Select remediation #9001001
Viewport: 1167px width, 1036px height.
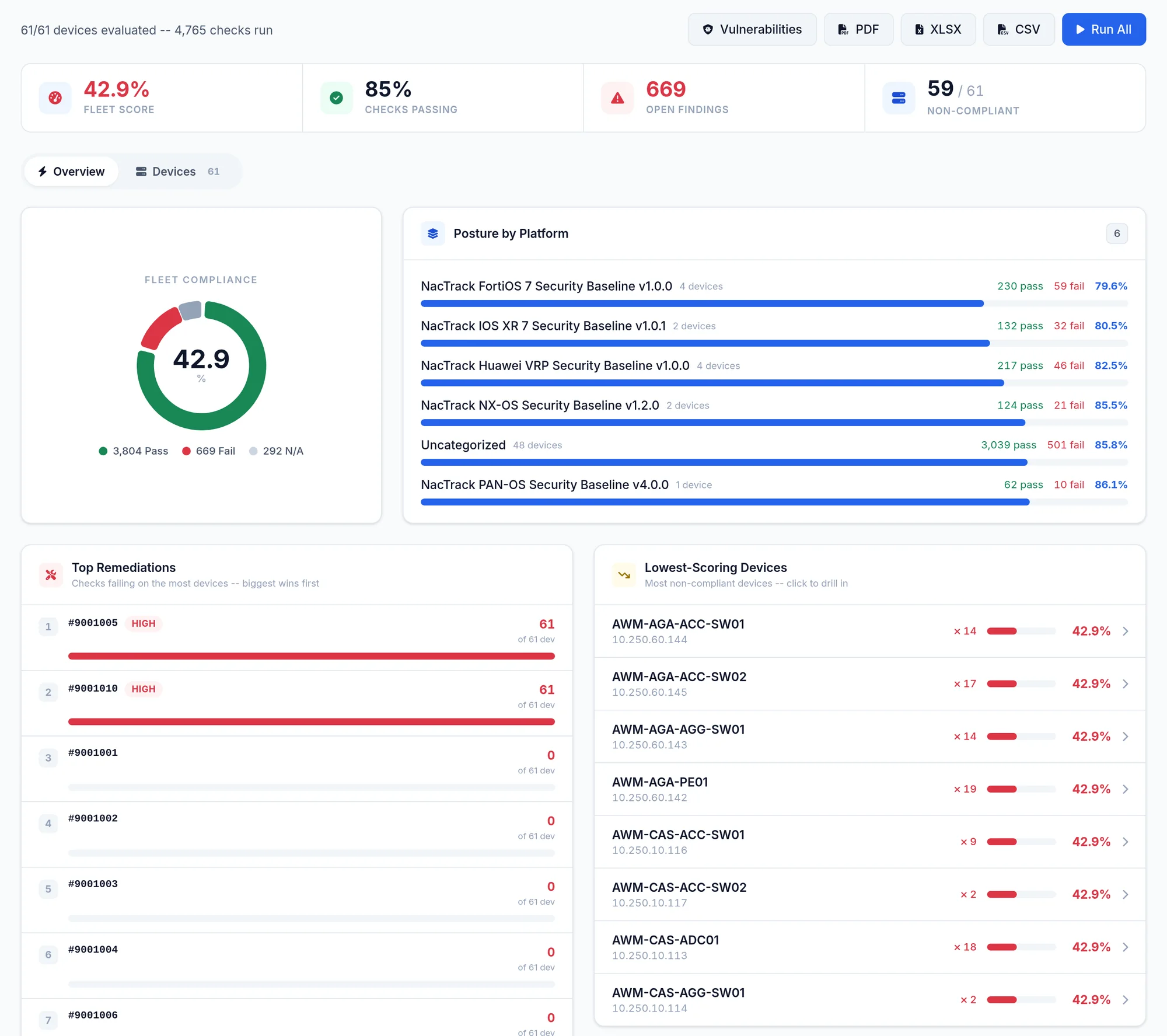[x=297, y=769]
